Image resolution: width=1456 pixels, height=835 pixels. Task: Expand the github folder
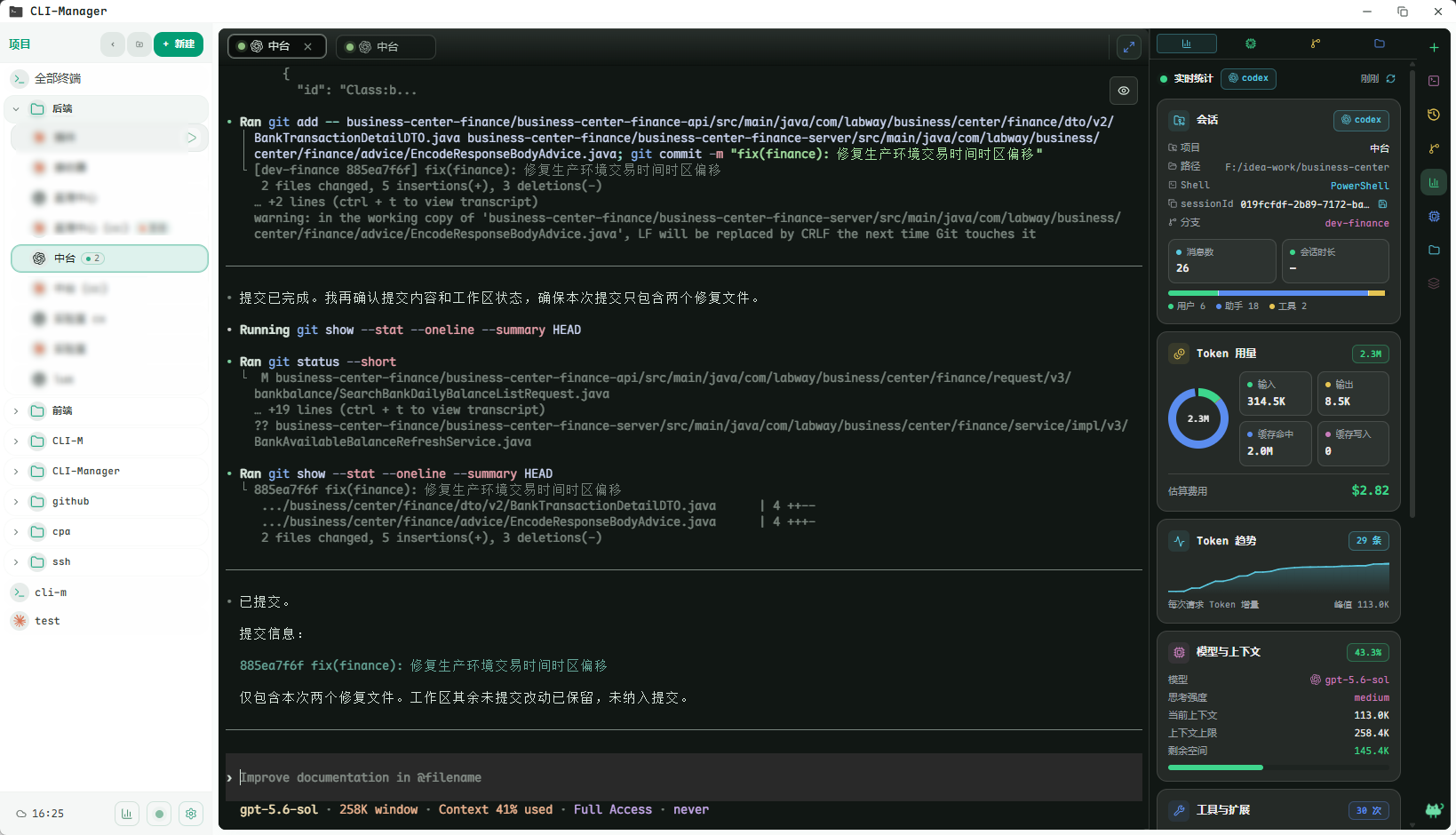tap(16, 501)
